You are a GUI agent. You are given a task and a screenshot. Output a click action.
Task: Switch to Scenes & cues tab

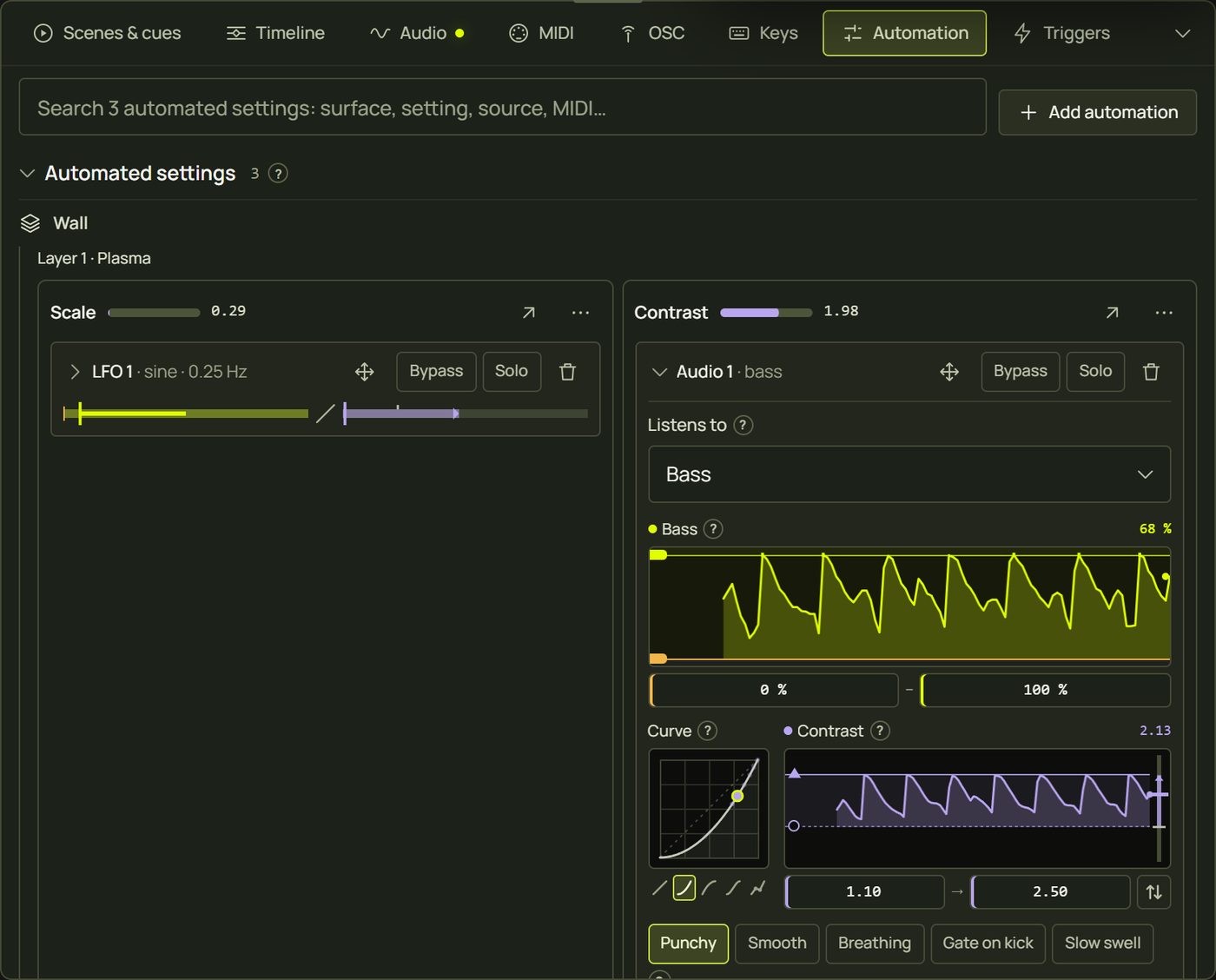[x=107, y=33]
